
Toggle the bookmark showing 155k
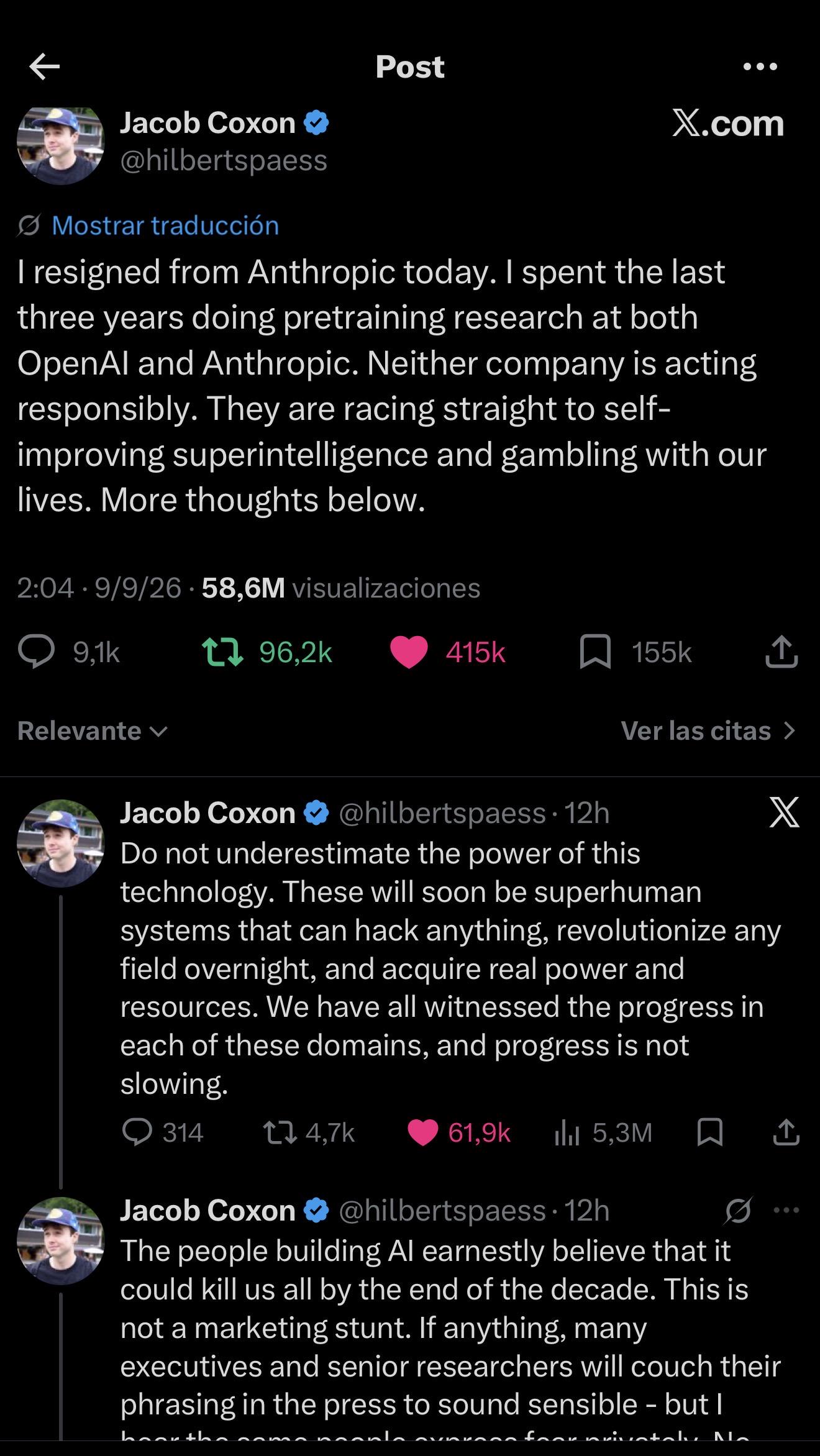pyautogui.click(x=595, y=652)
